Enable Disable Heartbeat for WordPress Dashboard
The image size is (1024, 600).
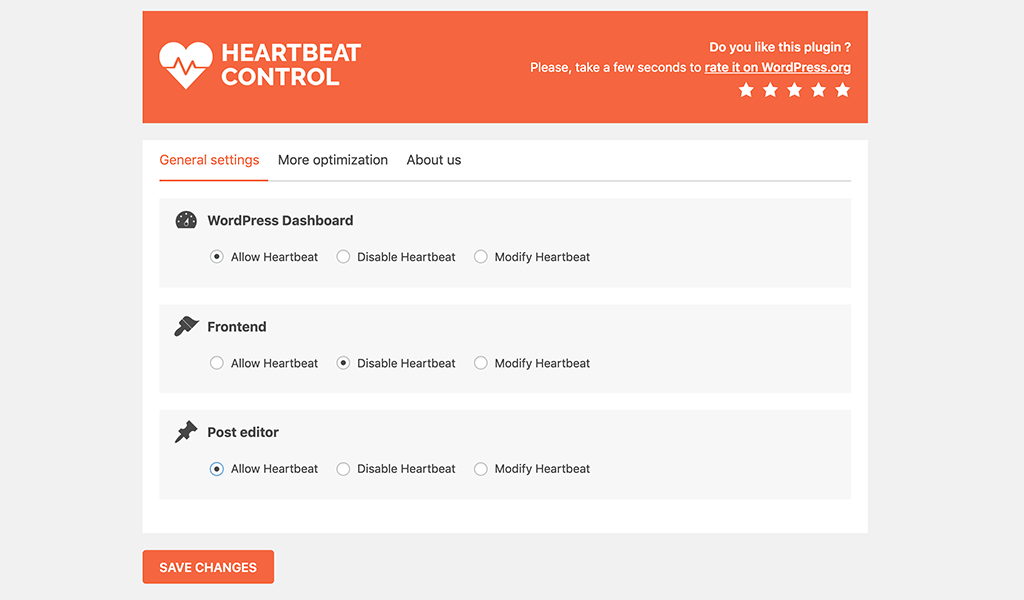point(343,257)
